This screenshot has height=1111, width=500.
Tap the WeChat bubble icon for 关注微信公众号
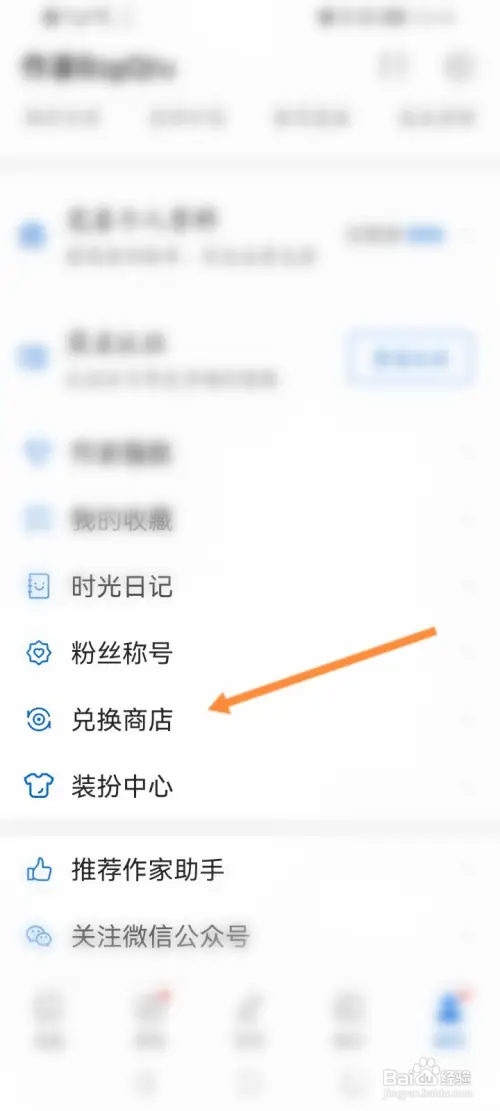(x=39, y=936)
